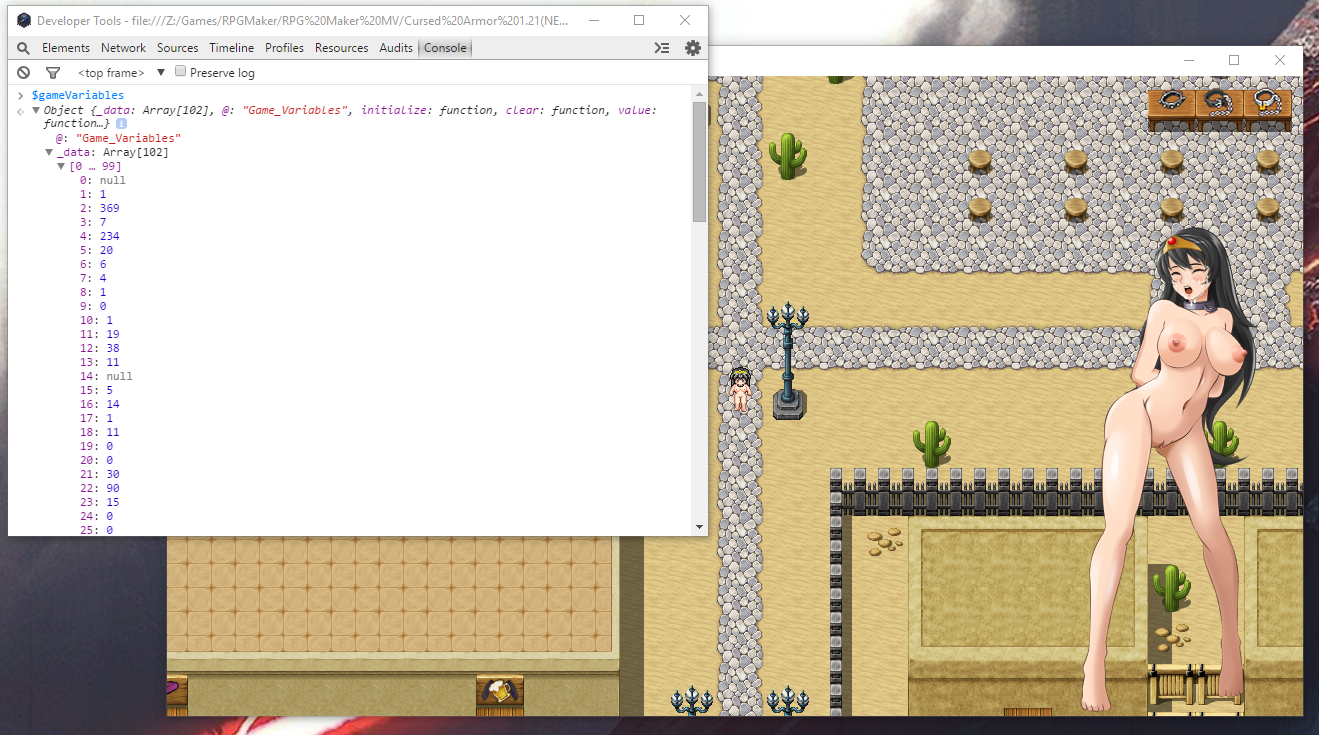This screenshot has height=735, width=1319.
Task: Click the console vertical scrollbar thumb
Action: click(699, 160)
